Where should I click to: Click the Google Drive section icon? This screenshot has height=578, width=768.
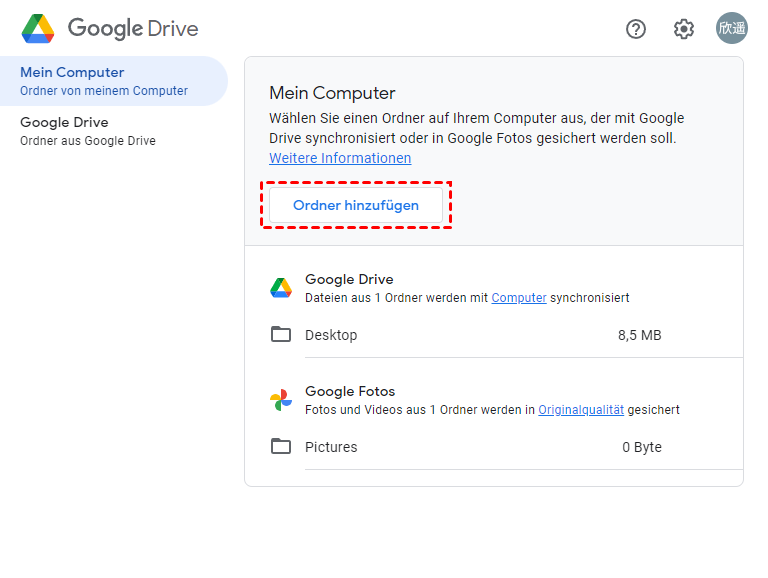click(x=281, y=288)
